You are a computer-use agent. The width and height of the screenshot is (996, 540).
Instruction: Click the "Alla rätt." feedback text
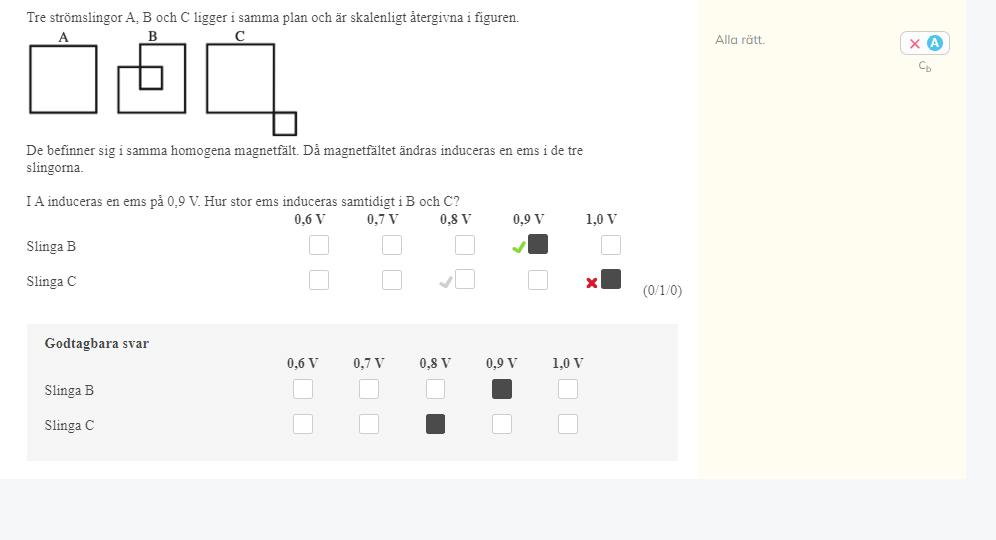pos(740,40)
